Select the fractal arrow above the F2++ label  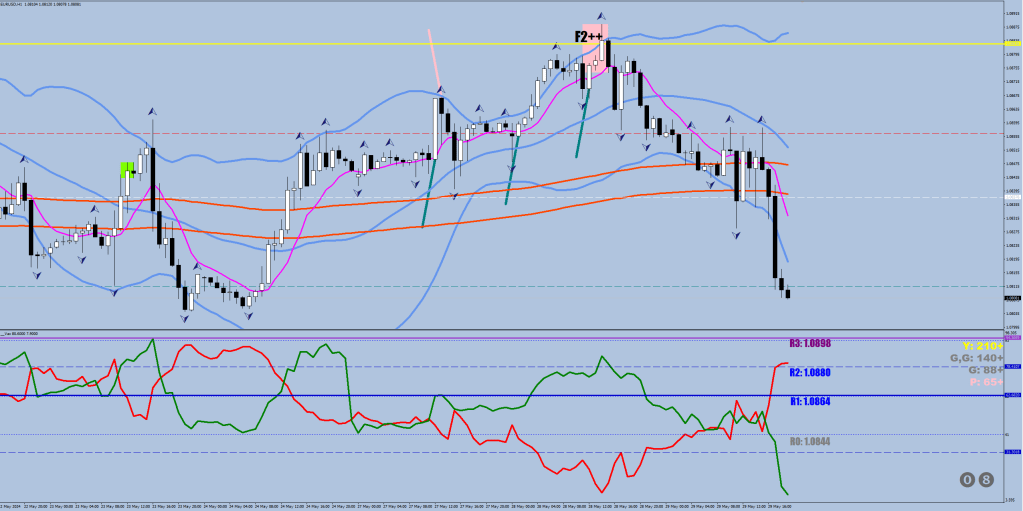601,15
